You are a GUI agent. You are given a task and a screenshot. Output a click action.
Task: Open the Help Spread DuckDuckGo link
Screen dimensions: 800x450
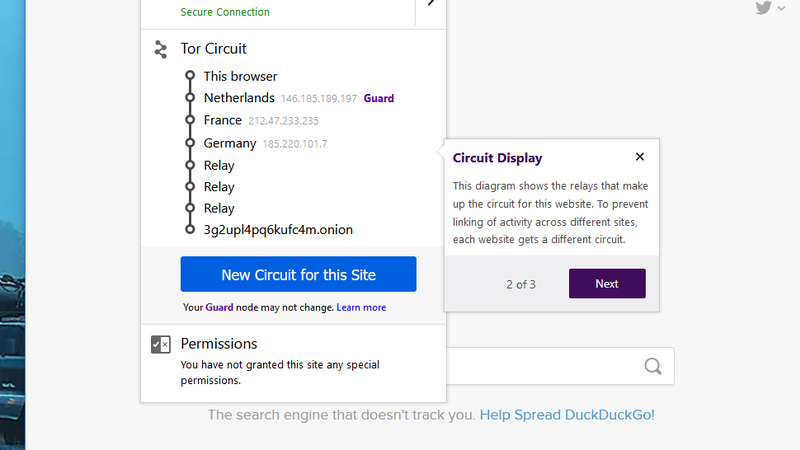567,415
